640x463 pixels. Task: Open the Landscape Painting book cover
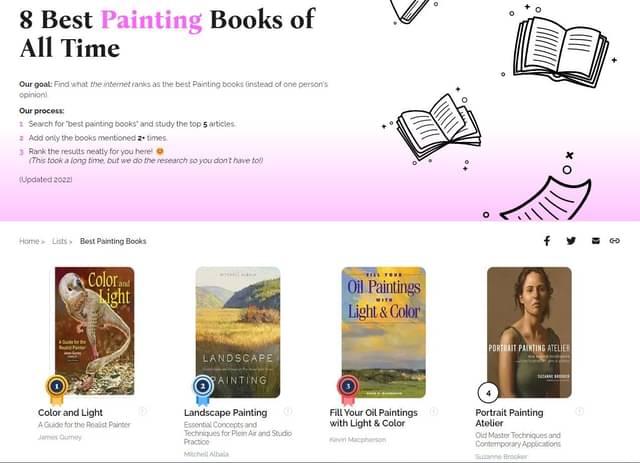point(238,332)
